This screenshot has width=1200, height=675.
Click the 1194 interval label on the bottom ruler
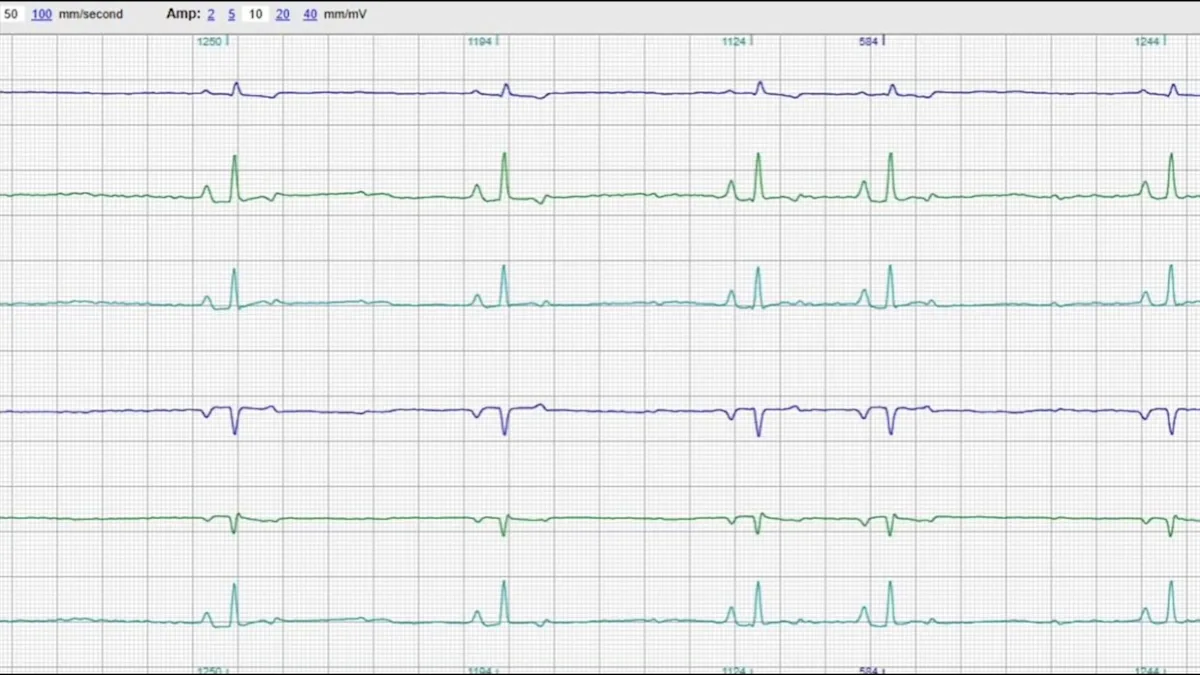tap(482, 670)
